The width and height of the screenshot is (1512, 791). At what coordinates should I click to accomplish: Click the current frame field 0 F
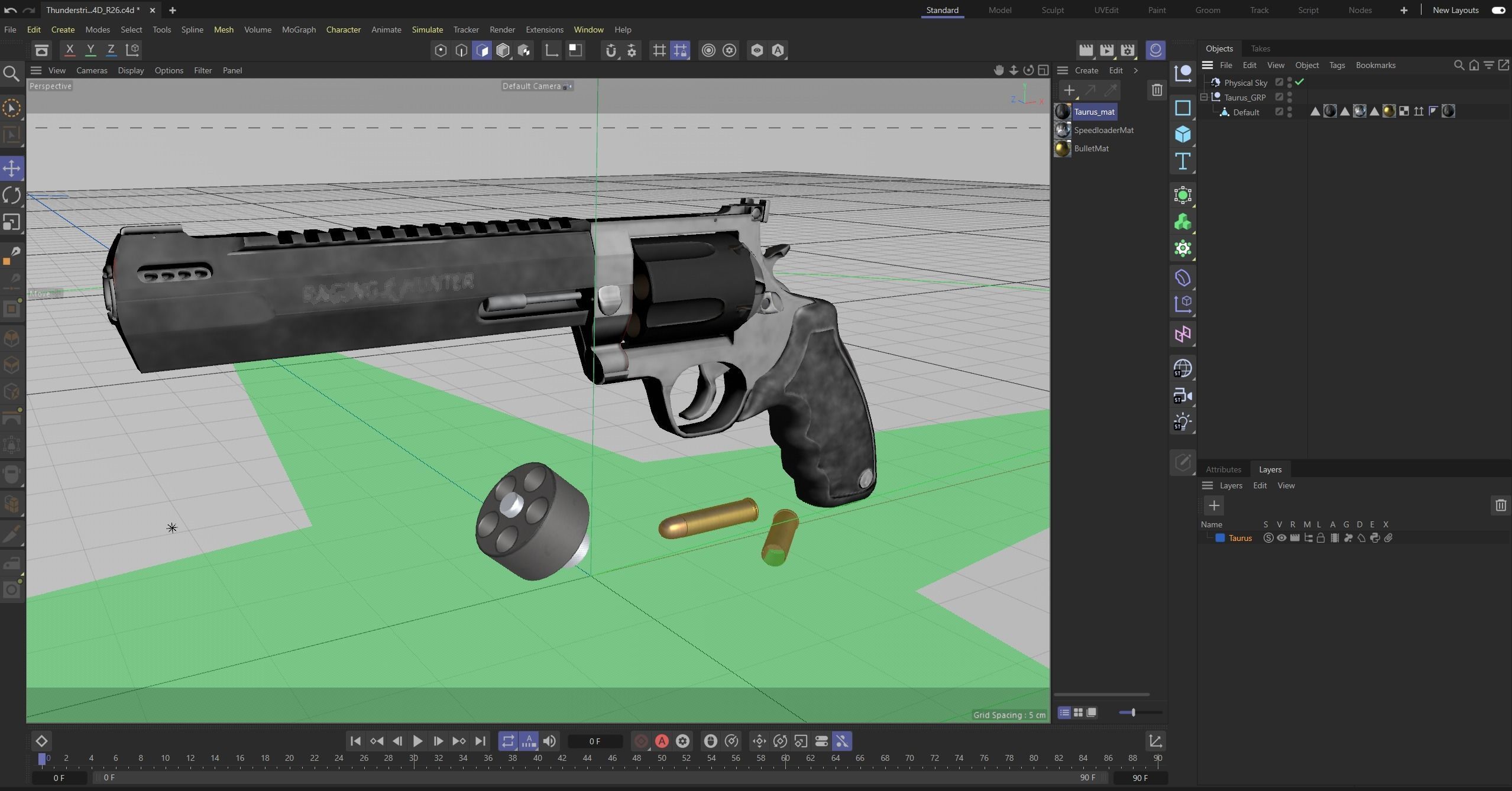click(x=595, y=741)
